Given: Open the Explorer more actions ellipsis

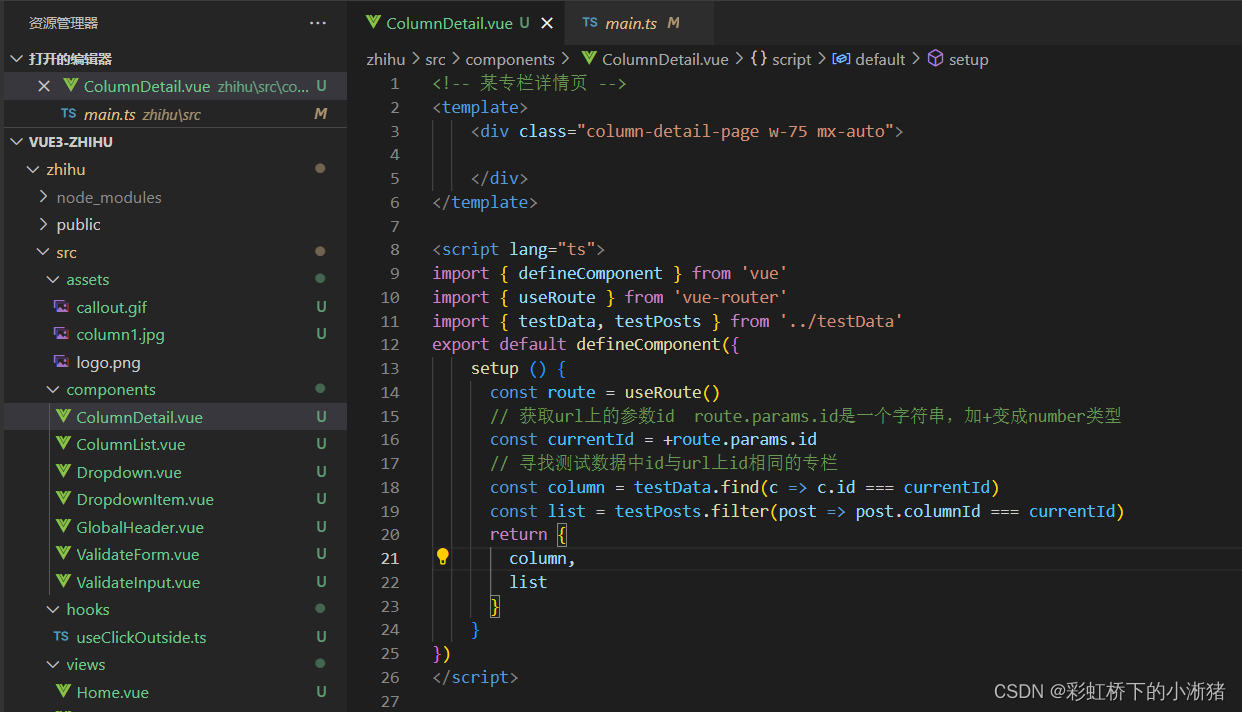Looking at the screenshot, I should (318, 23).
